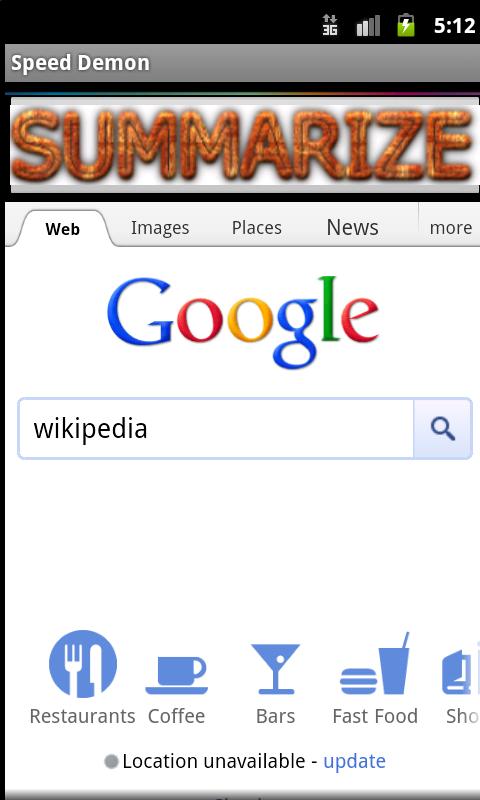Expand the more tab options
Viewport: 480px width, 800px height.
coord(450,228)
